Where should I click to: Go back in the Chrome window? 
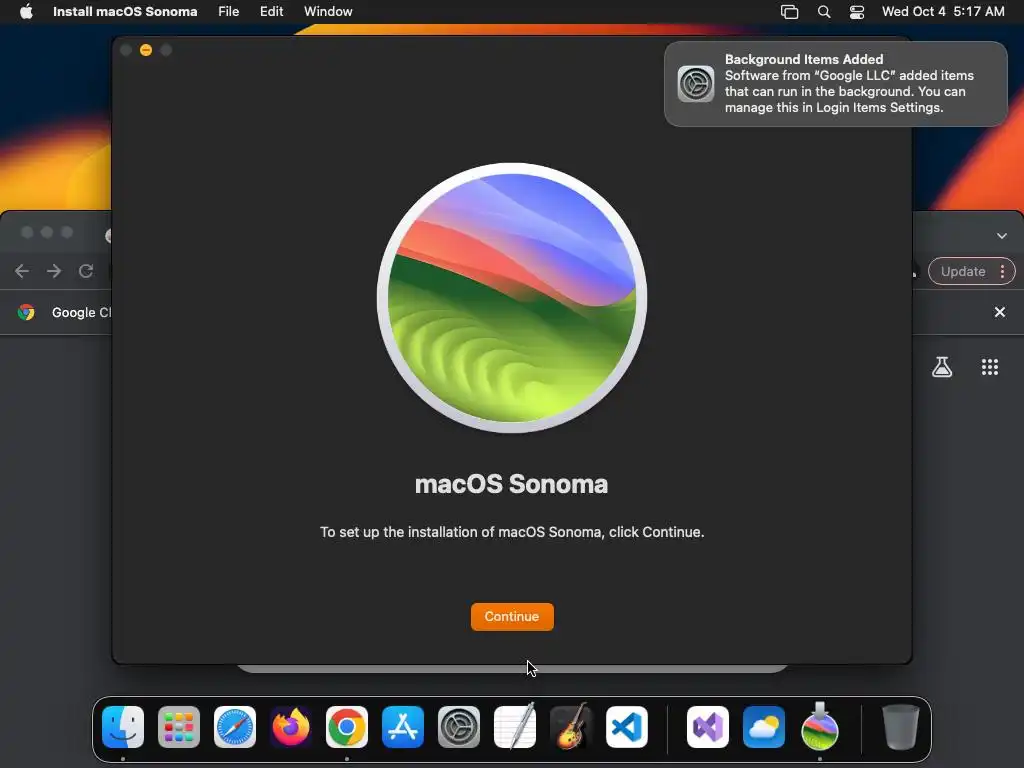pos(22,271)
